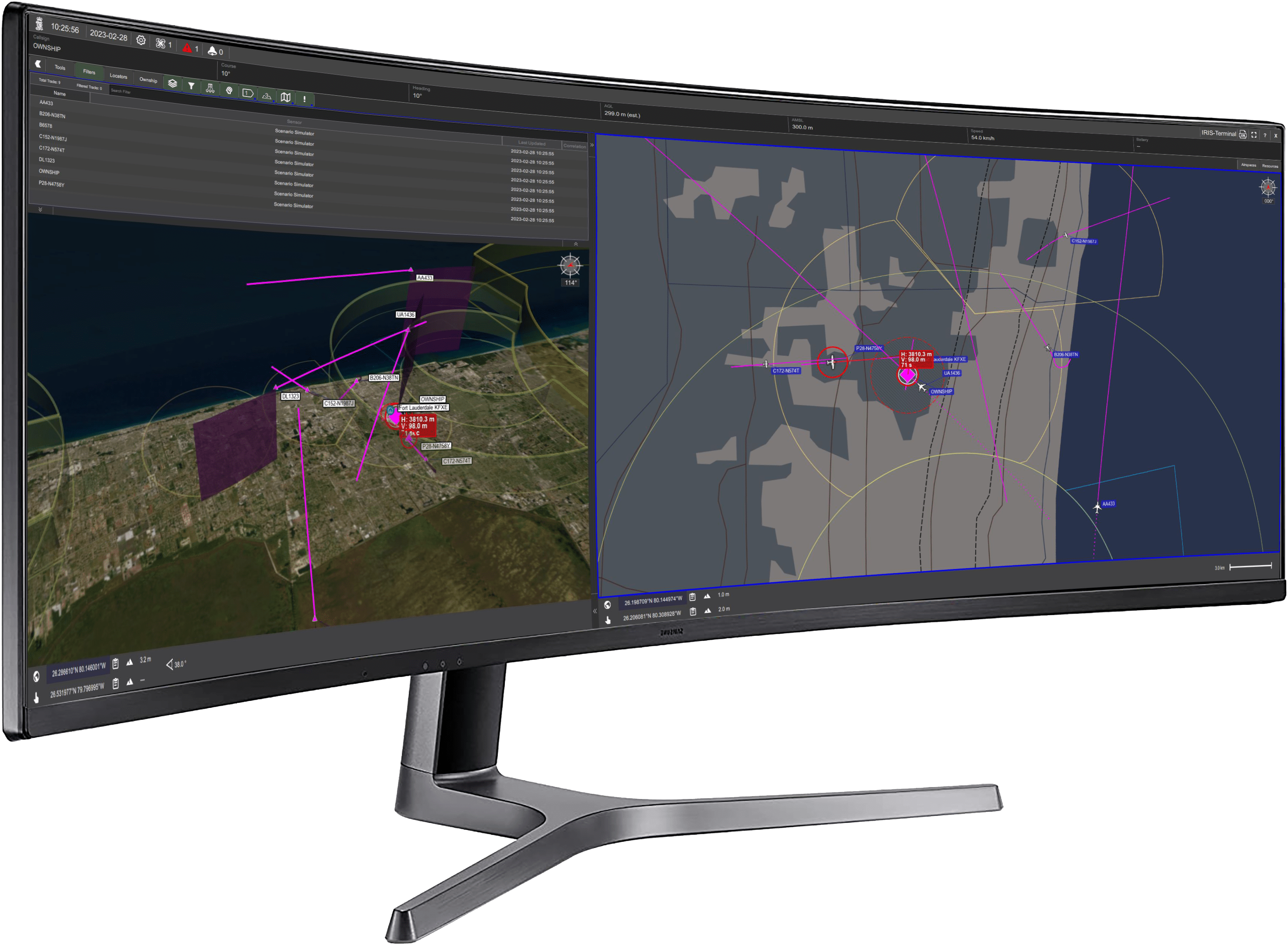Click the hierarchy tree toolbar icon
This screenshot has height=945, width=1288.
click(x=210, y=88)
